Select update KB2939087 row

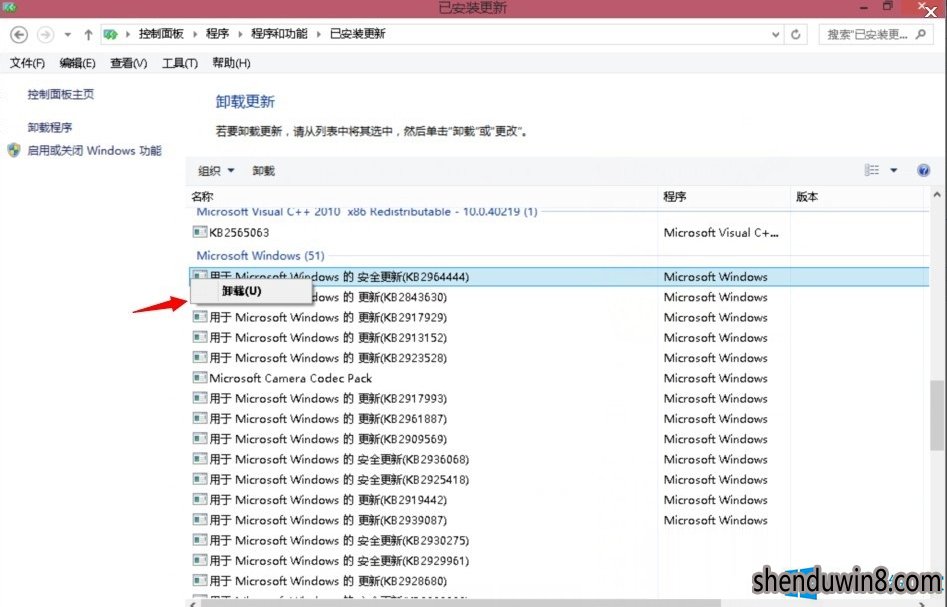tap(559, 520)
